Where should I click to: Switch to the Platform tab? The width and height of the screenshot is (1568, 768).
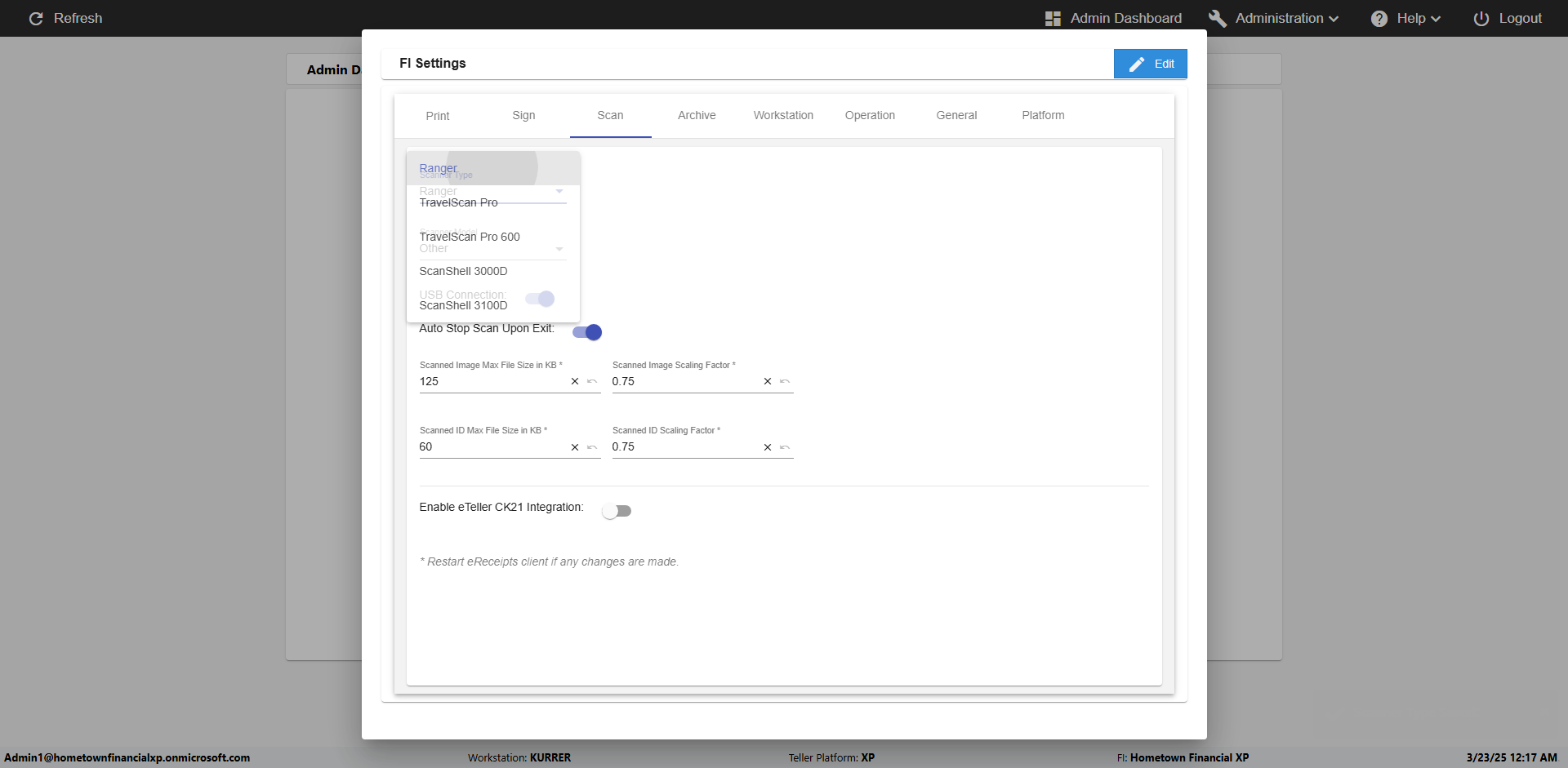click(x=1043, y=116)
